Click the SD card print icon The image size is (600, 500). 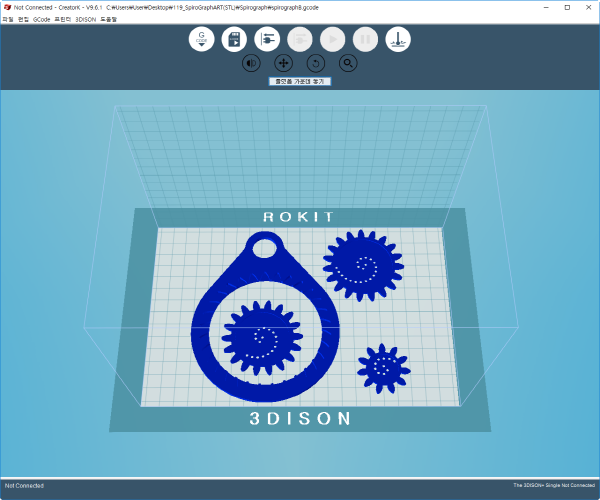point(234,39)
